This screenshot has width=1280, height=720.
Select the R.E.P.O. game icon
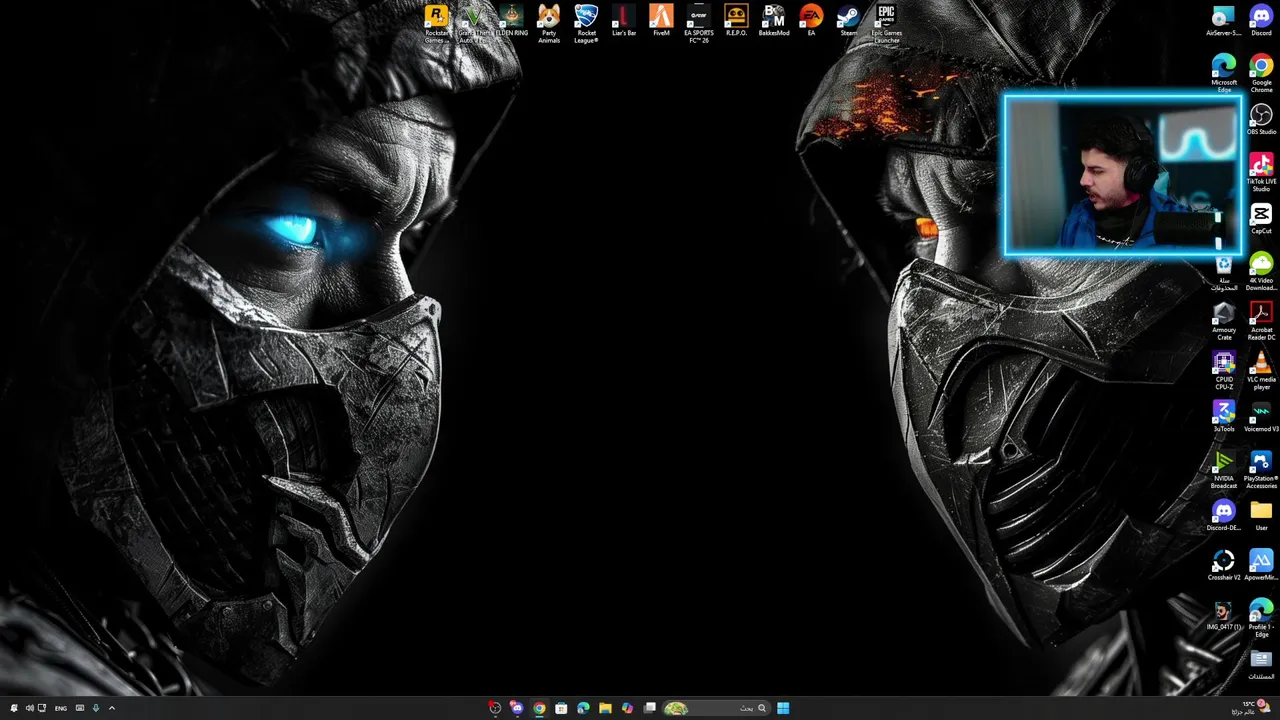click(736, 20)
